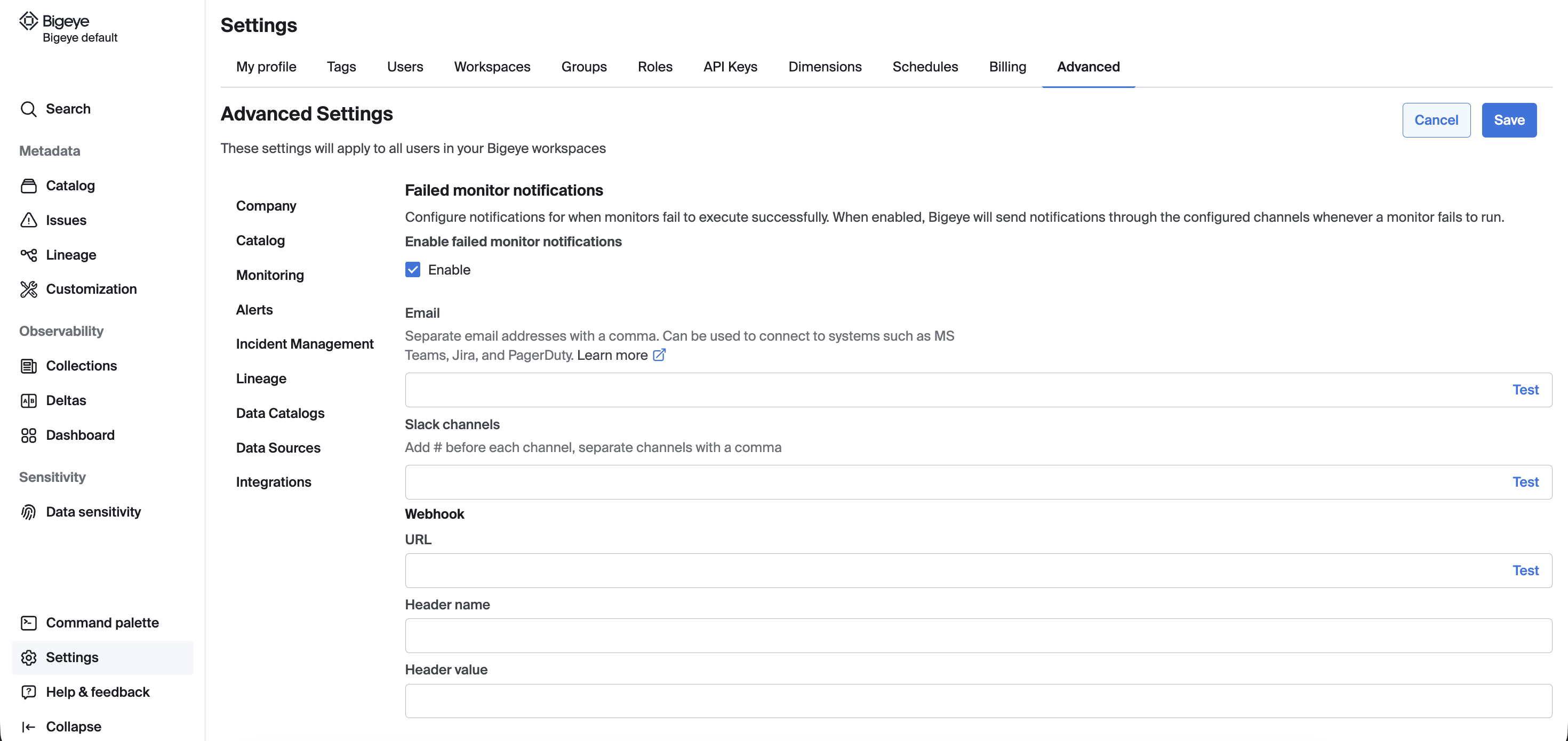Open Catalog from the sidebar icon
1568x741 pixels.
pyautogui.click(x=29, y=186)
